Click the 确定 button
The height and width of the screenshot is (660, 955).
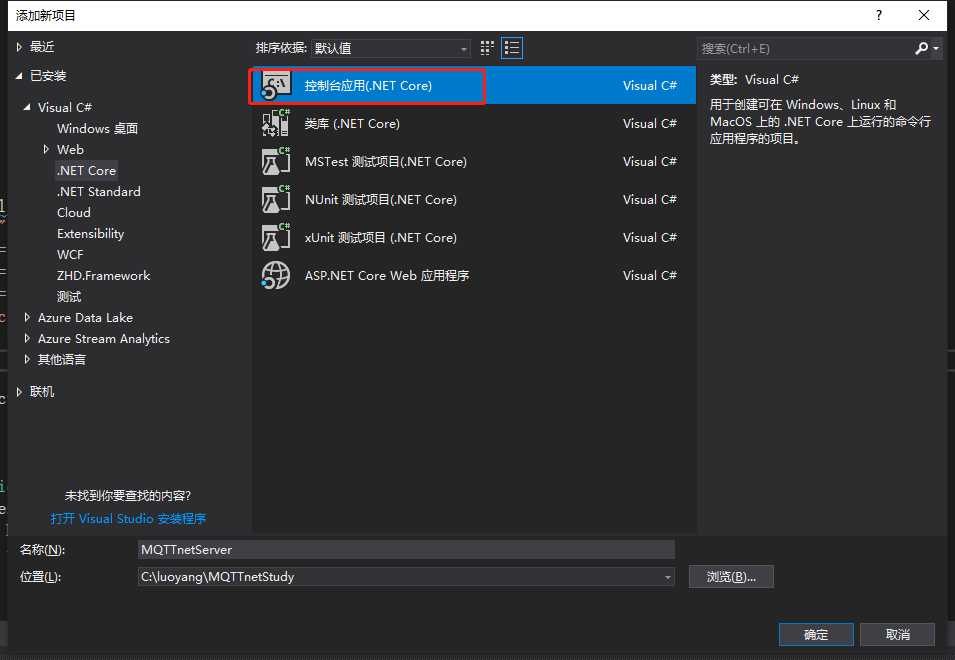pos(816,634)
